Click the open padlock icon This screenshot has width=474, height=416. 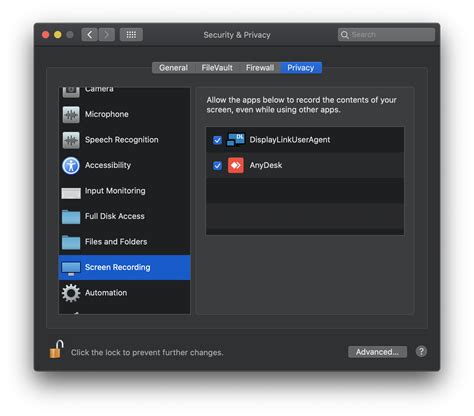tap(57, 349)
